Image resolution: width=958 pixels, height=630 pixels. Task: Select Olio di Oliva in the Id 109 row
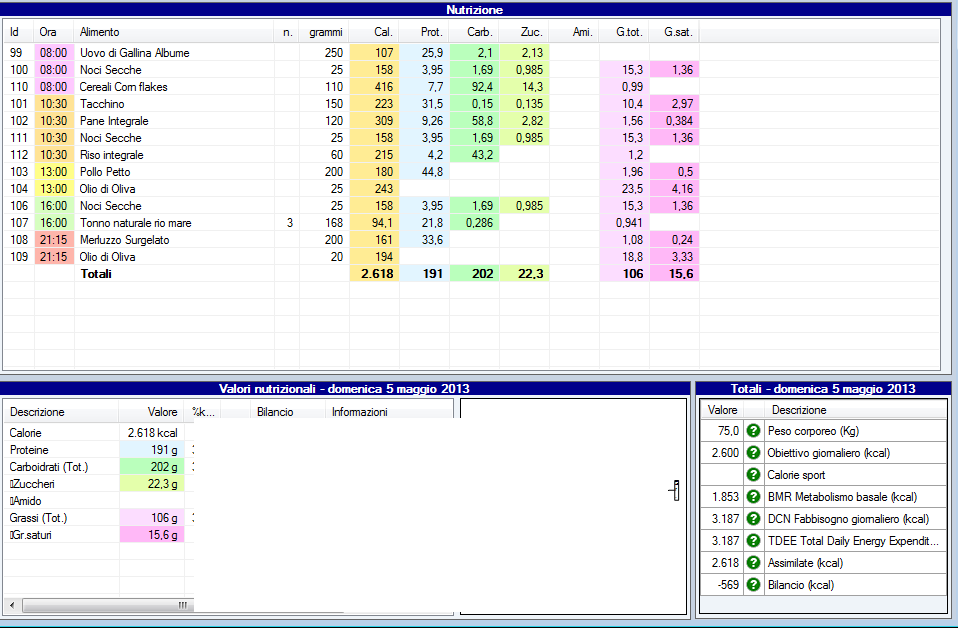click(x=108, y=257)
